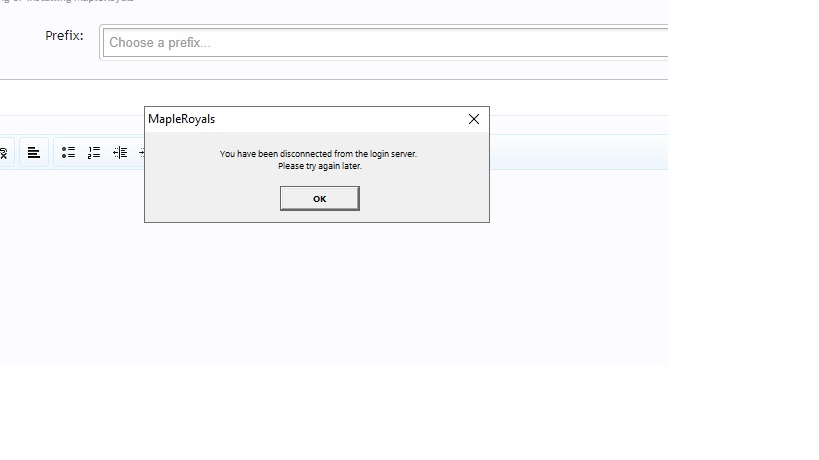
Task: Click the MapleRoyals dialog title
Action: click(x=181, y=119)
